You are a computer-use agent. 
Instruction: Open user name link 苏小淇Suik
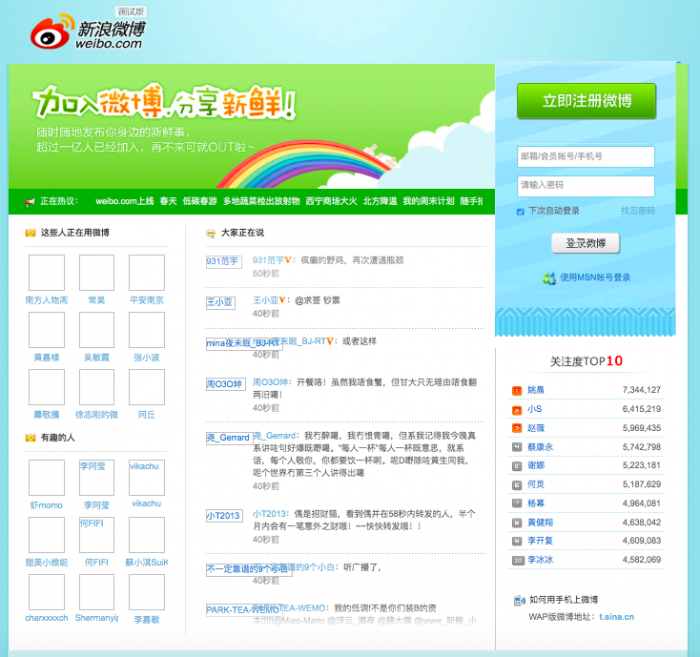tap(146, 562)
